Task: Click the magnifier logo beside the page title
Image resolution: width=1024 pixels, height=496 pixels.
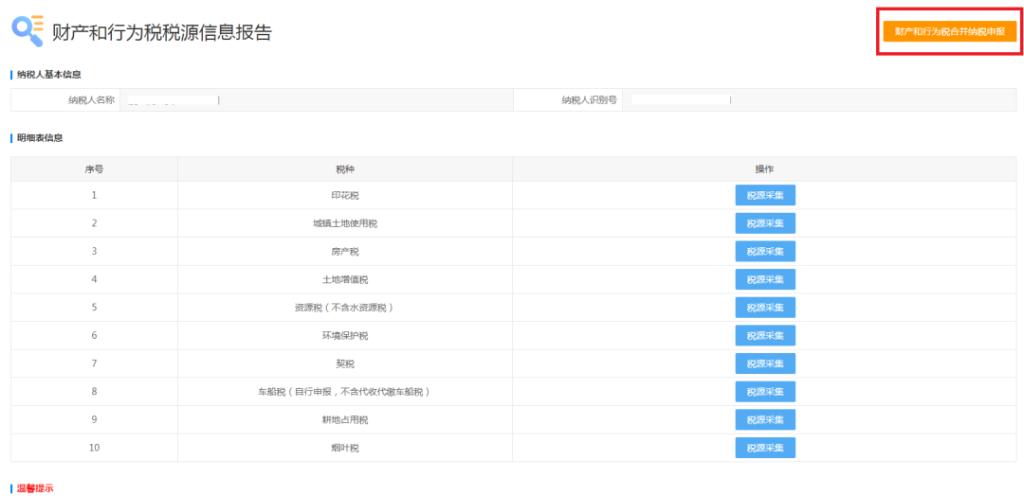Action: click(x=27, y=31)
